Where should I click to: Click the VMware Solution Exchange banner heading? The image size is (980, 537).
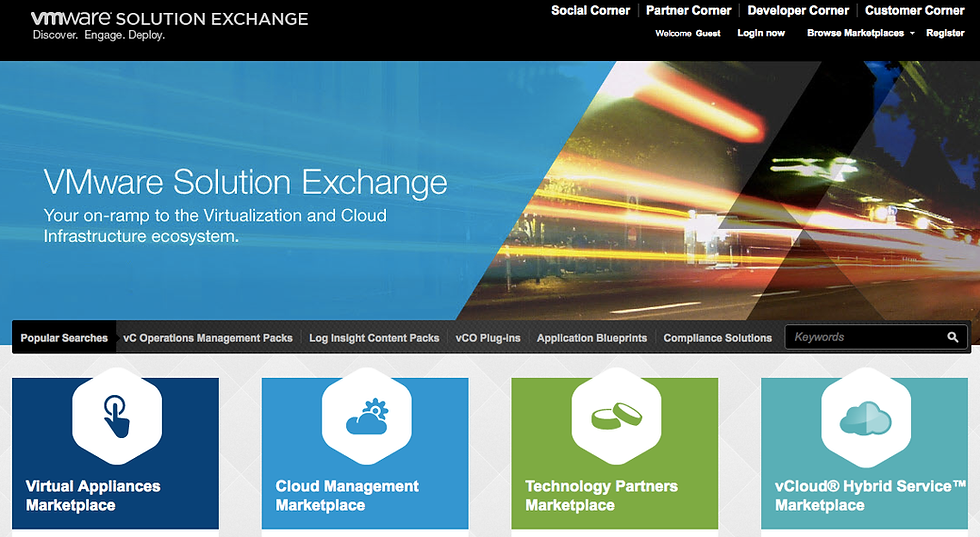point(245,182)
